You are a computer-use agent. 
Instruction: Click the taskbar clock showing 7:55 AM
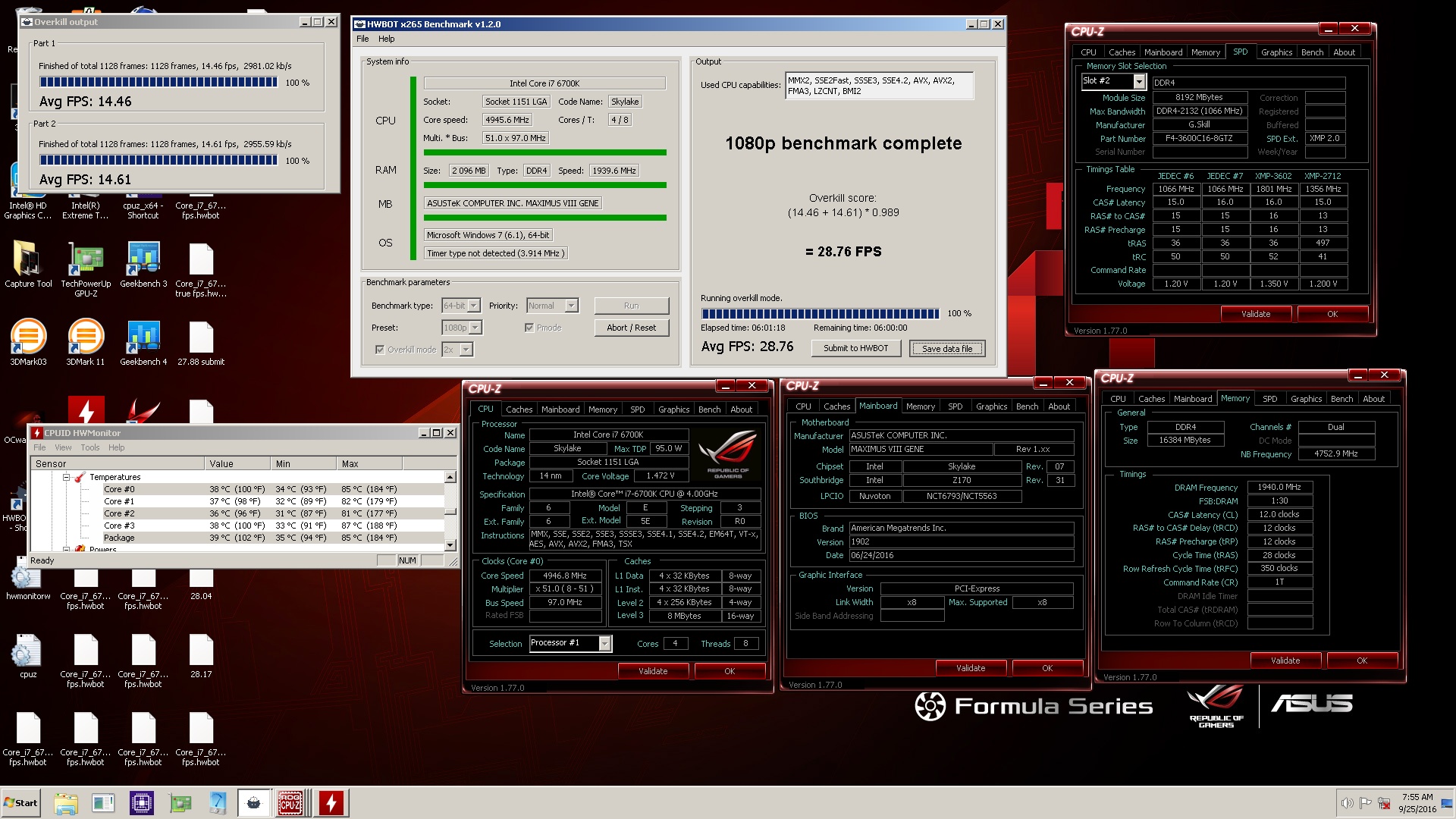(1417, 803)
